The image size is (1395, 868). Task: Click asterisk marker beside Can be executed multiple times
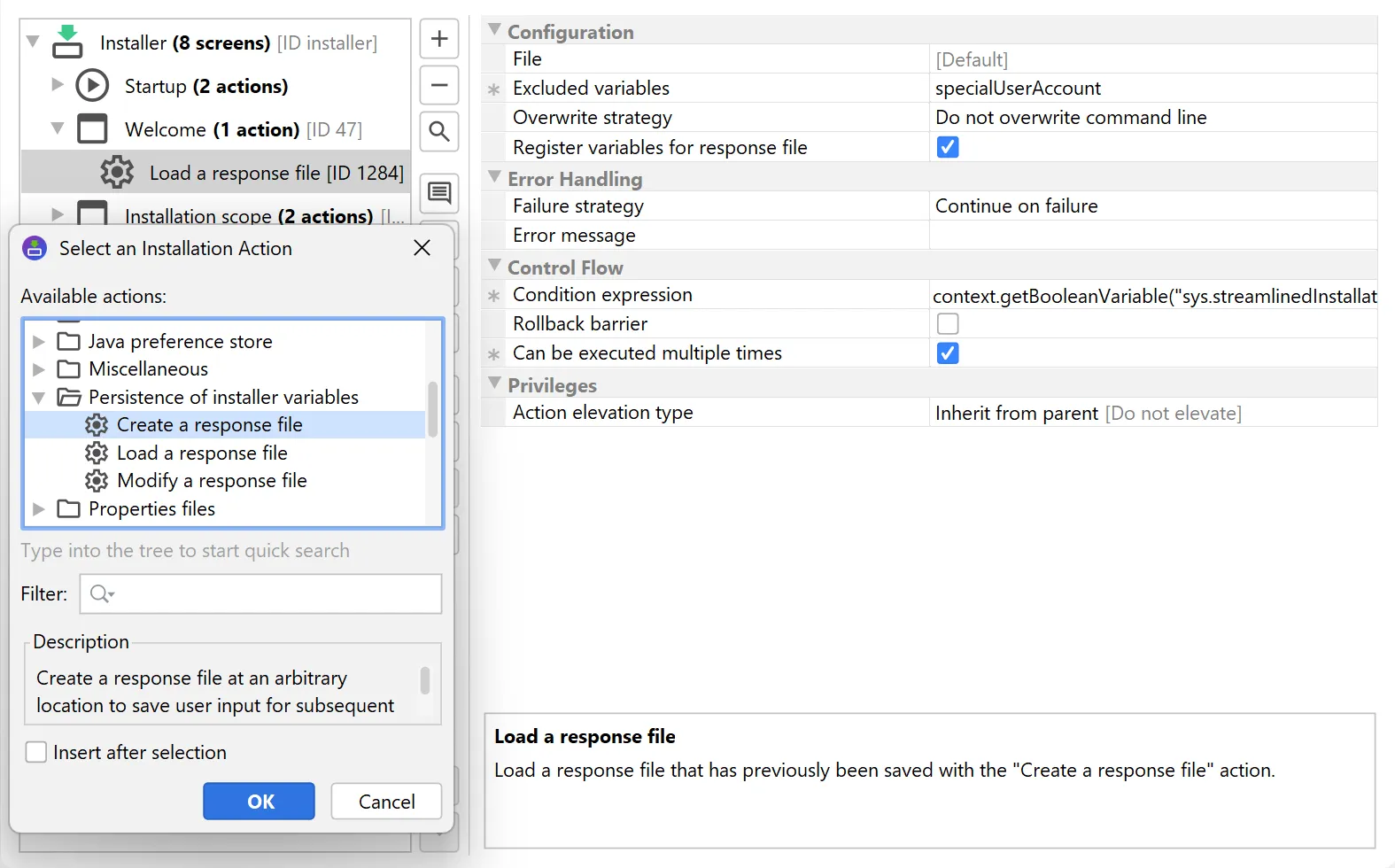pyautogui.click(x=494, y=354)
